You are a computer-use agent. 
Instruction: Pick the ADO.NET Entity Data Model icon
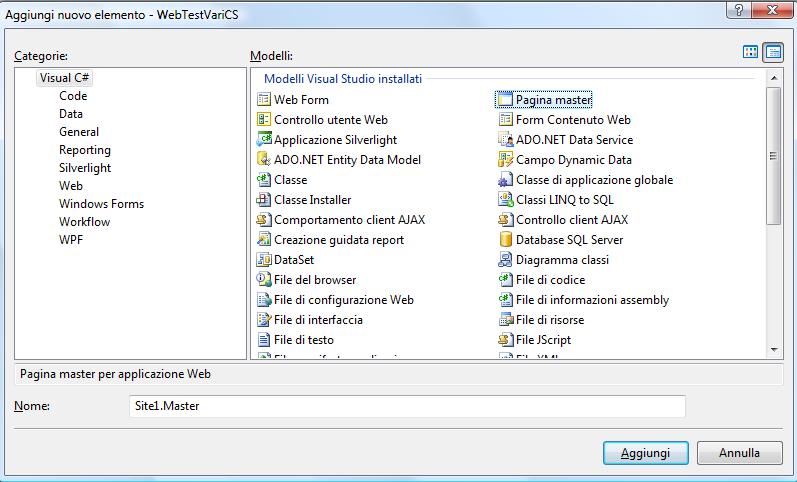coord(264,160)
